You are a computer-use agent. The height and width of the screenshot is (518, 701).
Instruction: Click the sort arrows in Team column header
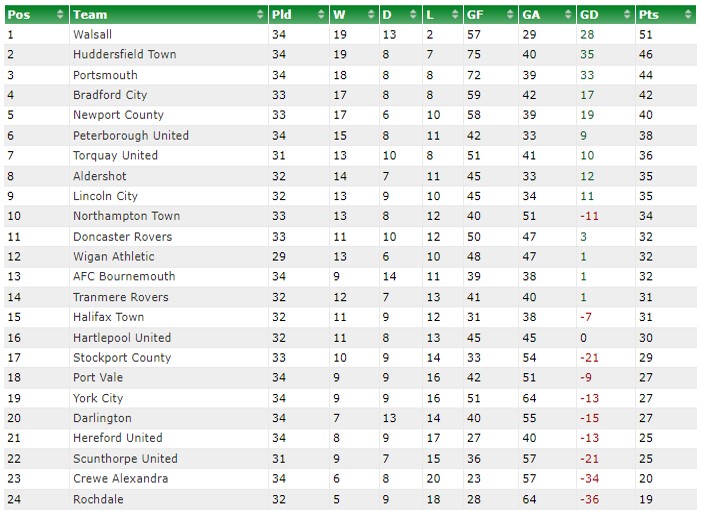point(260,15)
